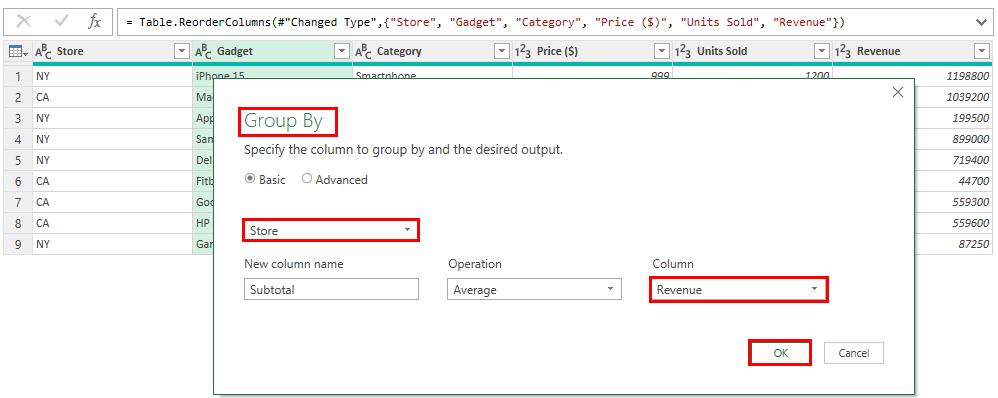Click the Revenue cell 559600
The height and width of the screenshot is (398, 998).
pyautogui.click(x=953, y=224)
